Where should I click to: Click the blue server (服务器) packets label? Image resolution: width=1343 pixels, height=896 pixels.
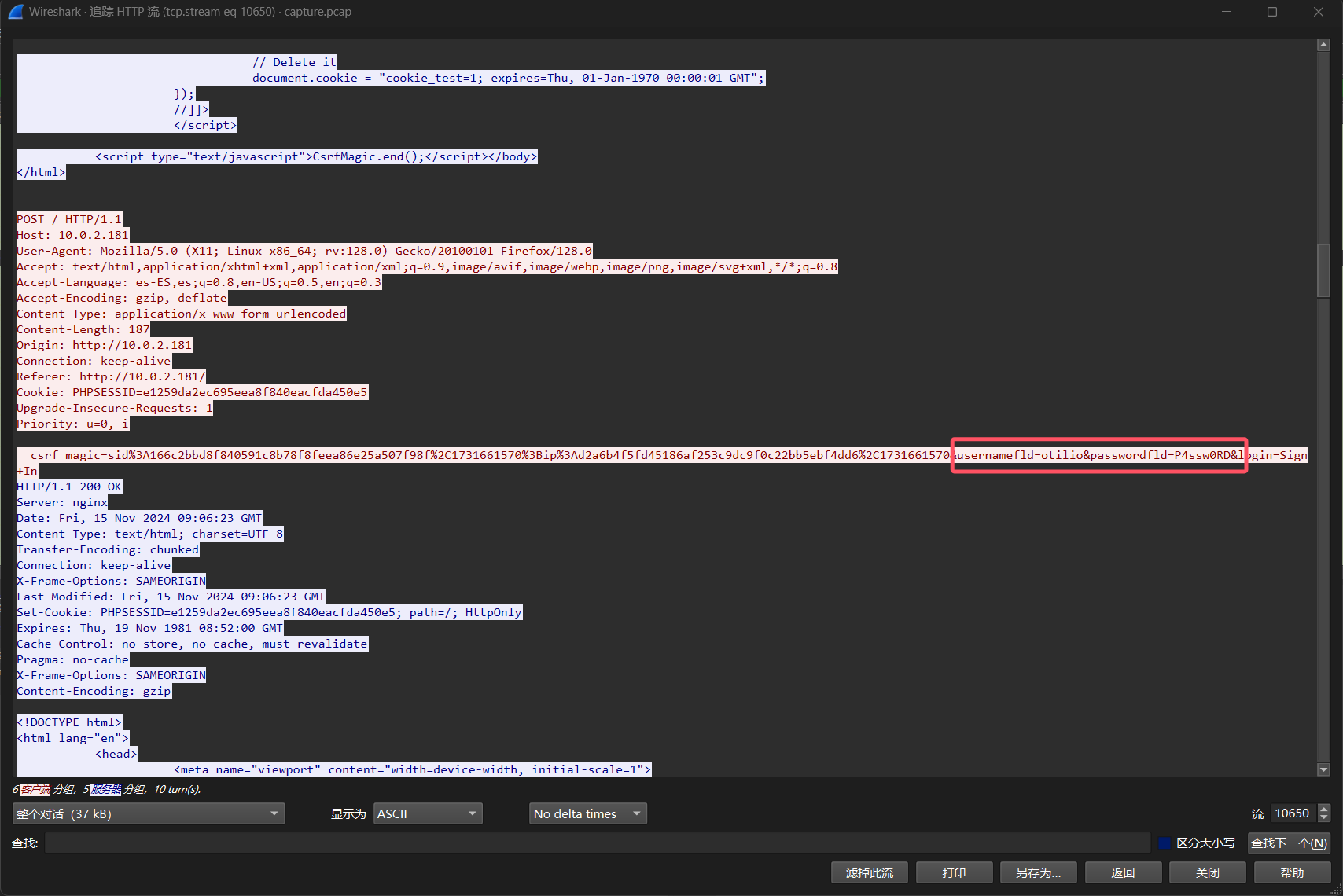106,789
